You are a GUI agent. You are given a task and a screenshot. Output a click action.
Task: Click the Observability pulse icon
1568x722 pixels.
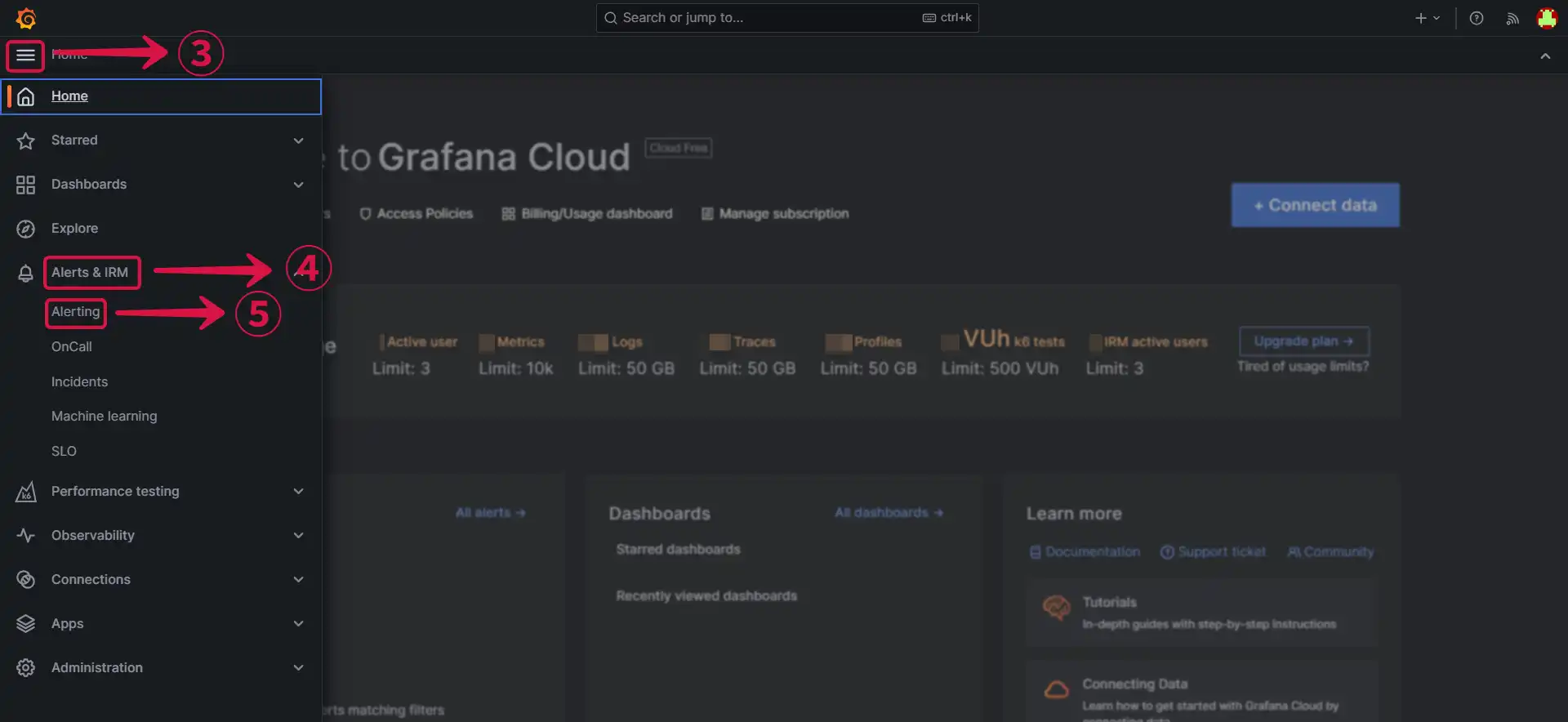tap(26, 536)
